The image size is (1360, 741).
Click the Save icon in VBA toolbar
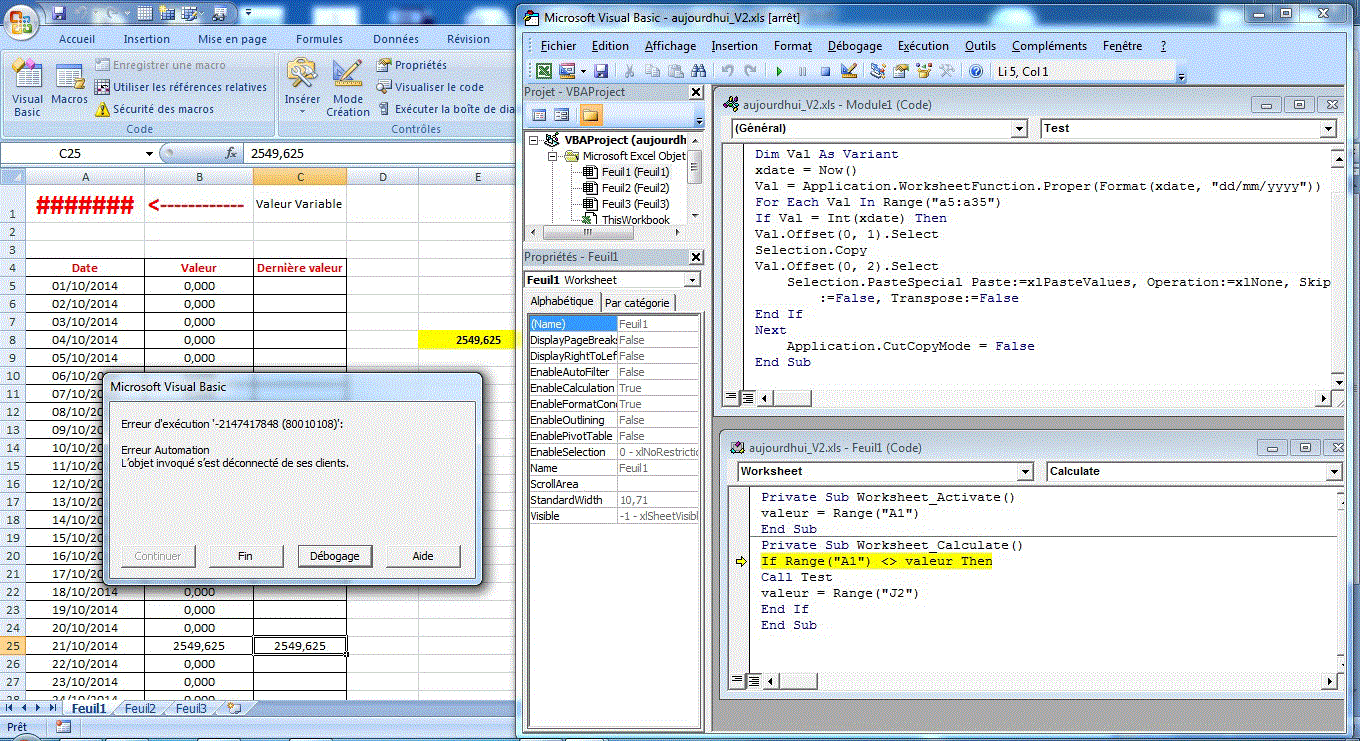tap(601, 72)
